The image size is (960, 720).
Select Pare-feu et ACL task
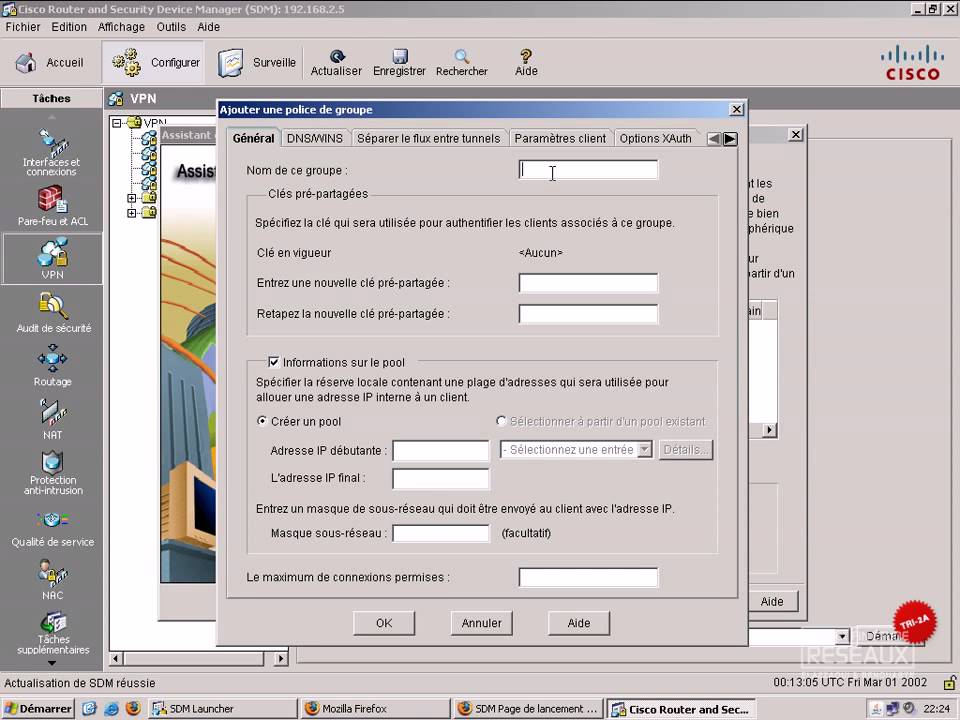[x=53, y=206]
